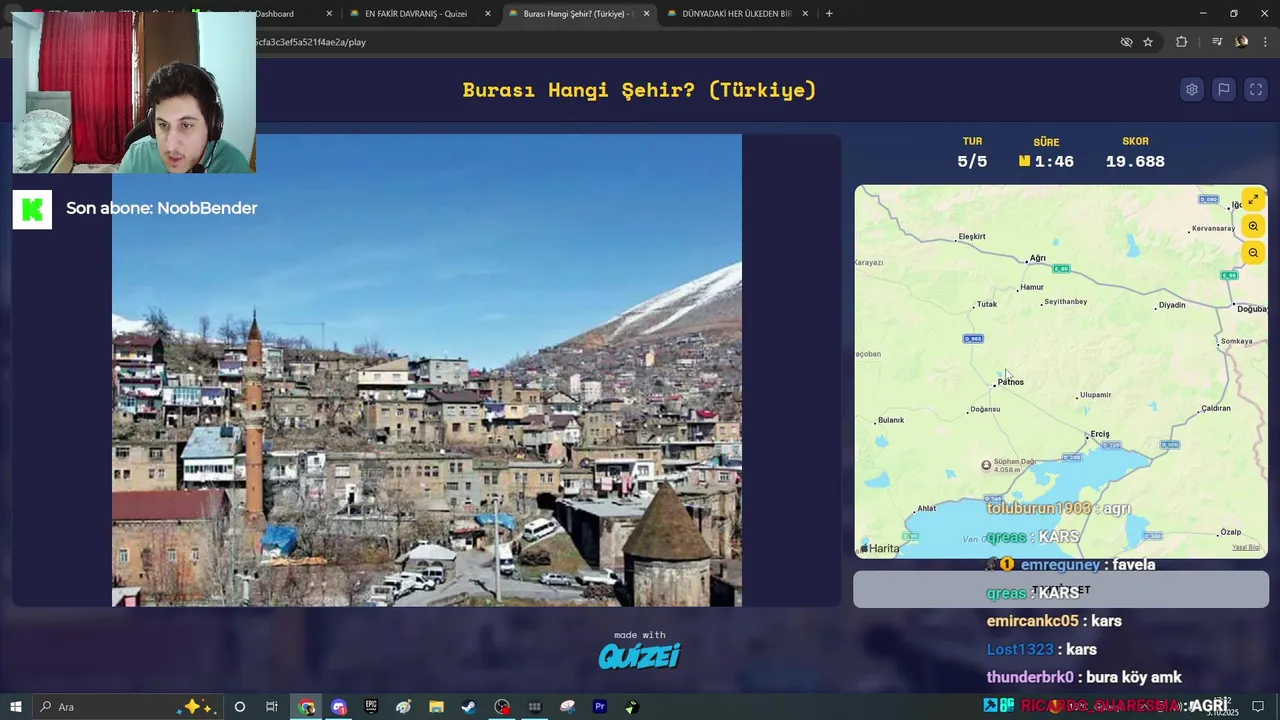
Task: Open File Explorer from the taskbar
Action: 436,707
